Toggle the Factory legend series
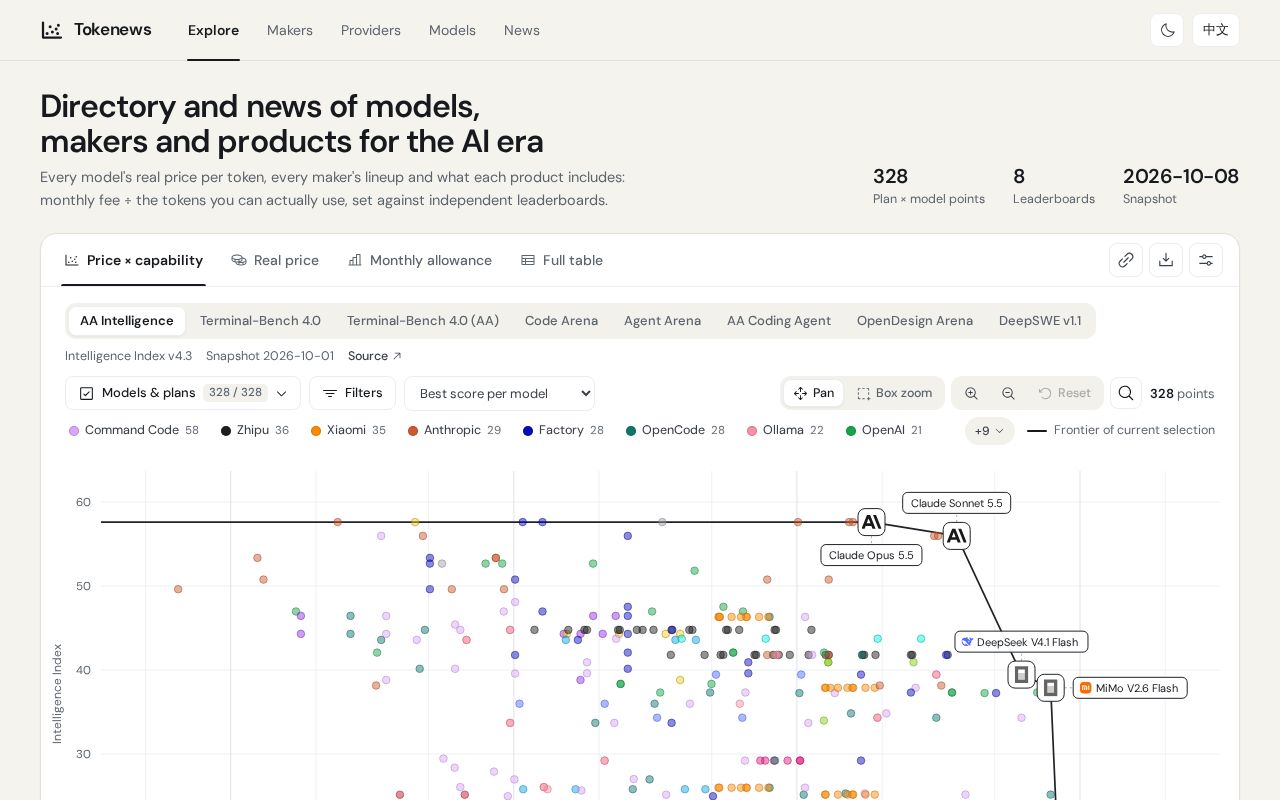Screen dimensions: 1280x800 click(x=563, y=430)
